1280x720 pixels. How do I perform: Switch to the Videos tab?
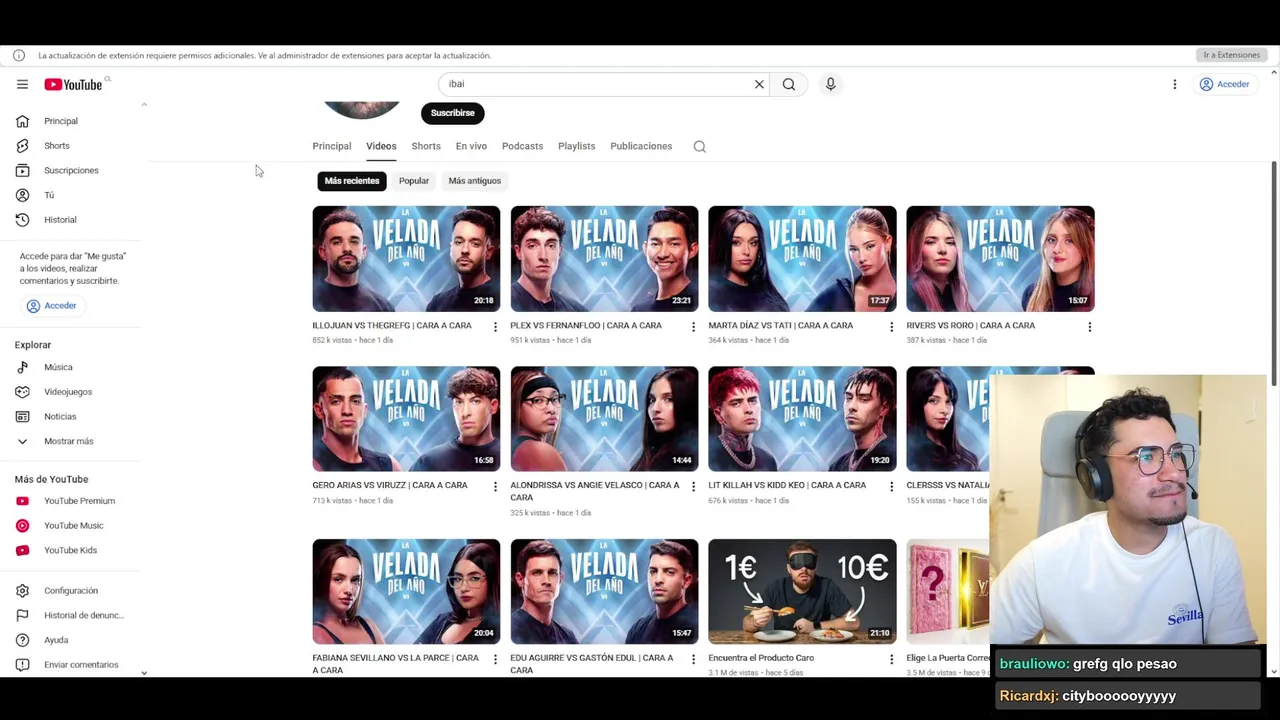381,146
